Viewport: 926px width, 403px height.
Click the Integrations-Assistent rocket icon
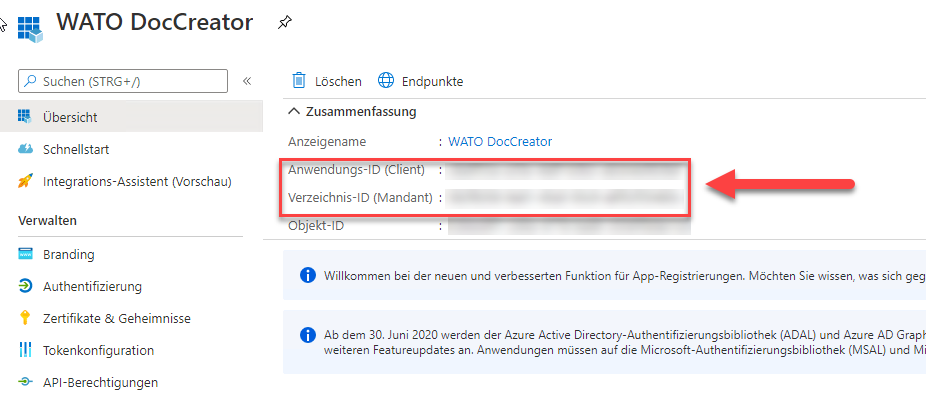point(26,181)
